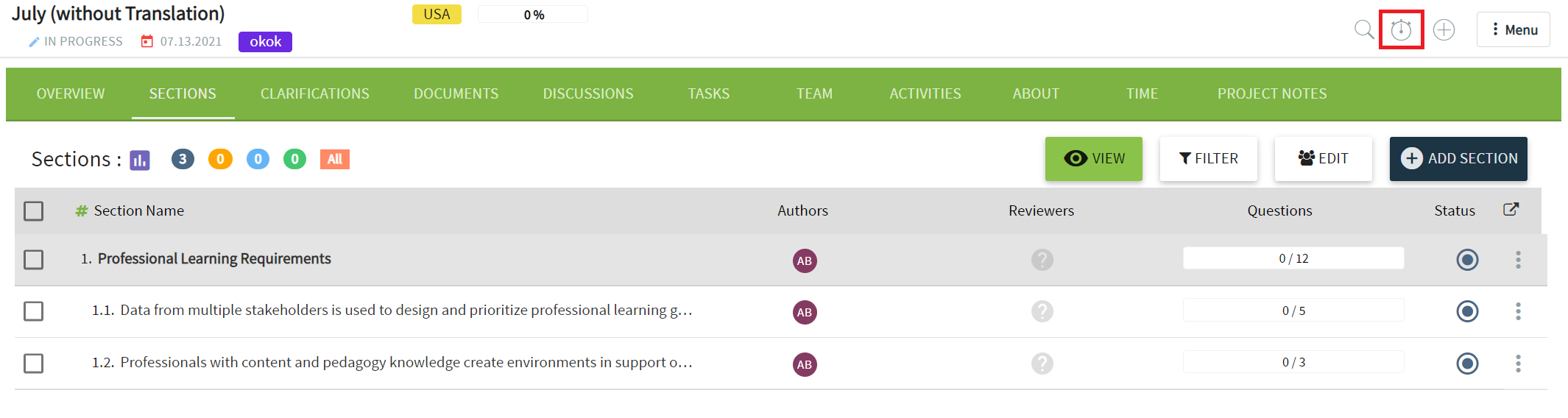Click reviewer question mark for Professional Learning Requirements
Screen dimensions: 1568x418
(1042, 260)
